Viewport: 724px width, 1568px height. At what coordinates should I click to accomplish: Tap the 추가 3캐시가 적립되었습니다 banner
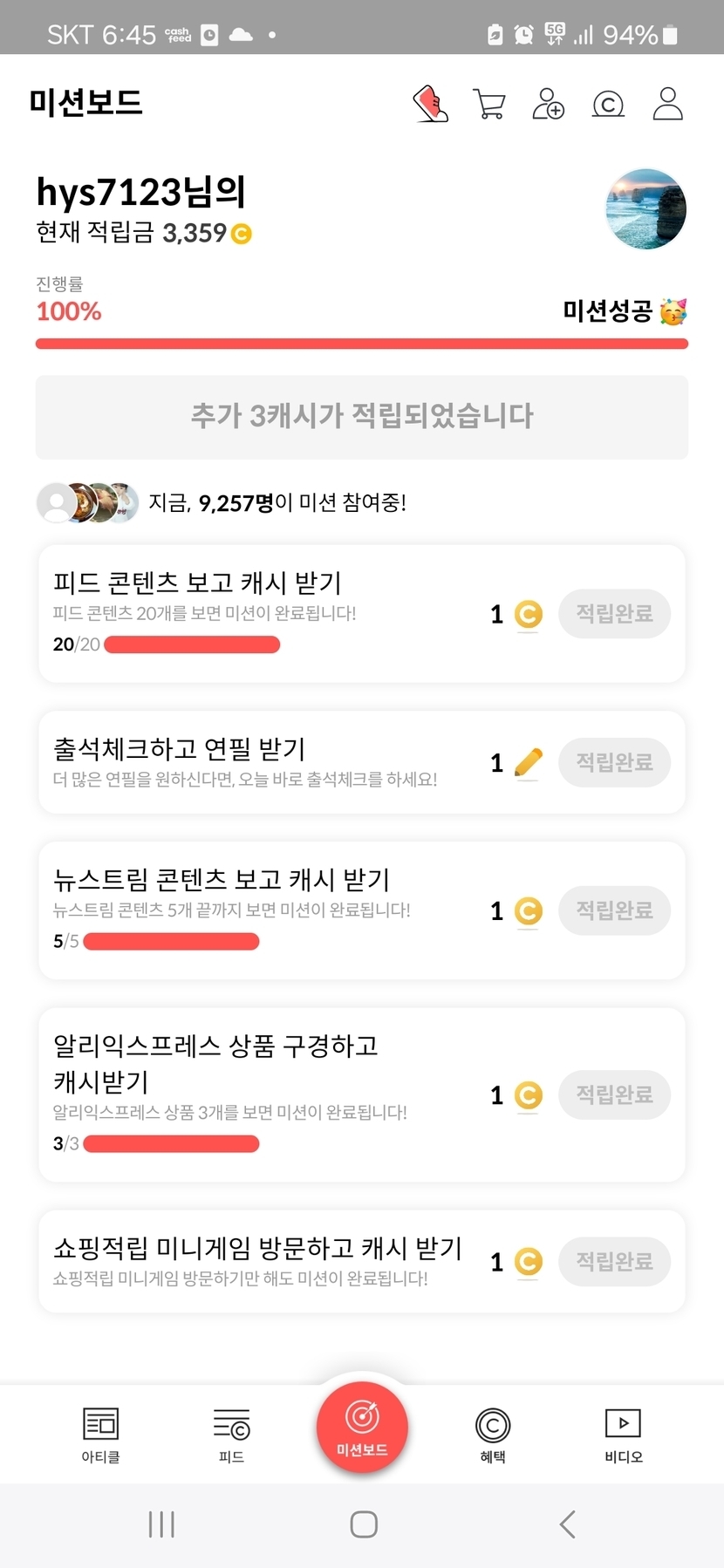click(362, 417)
